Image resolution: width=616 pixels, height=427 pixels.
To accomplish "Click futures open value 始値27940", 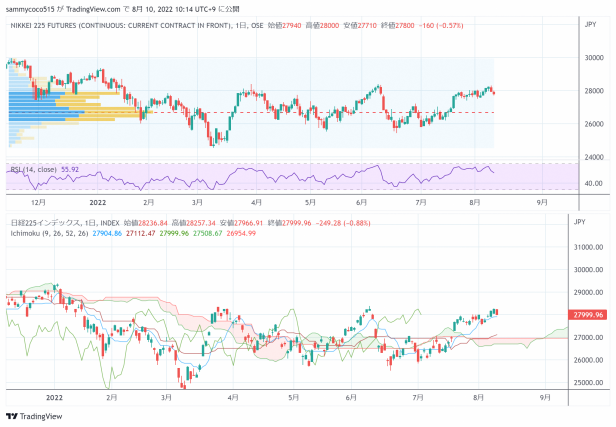I will tap(284, 26).
